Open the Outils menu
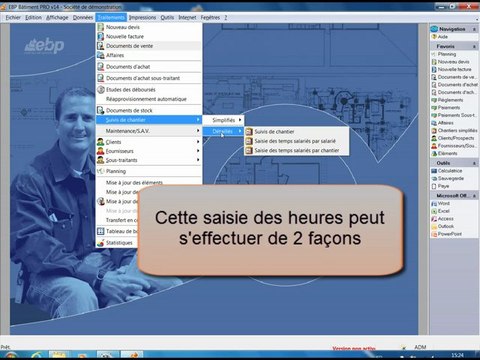 167,17
